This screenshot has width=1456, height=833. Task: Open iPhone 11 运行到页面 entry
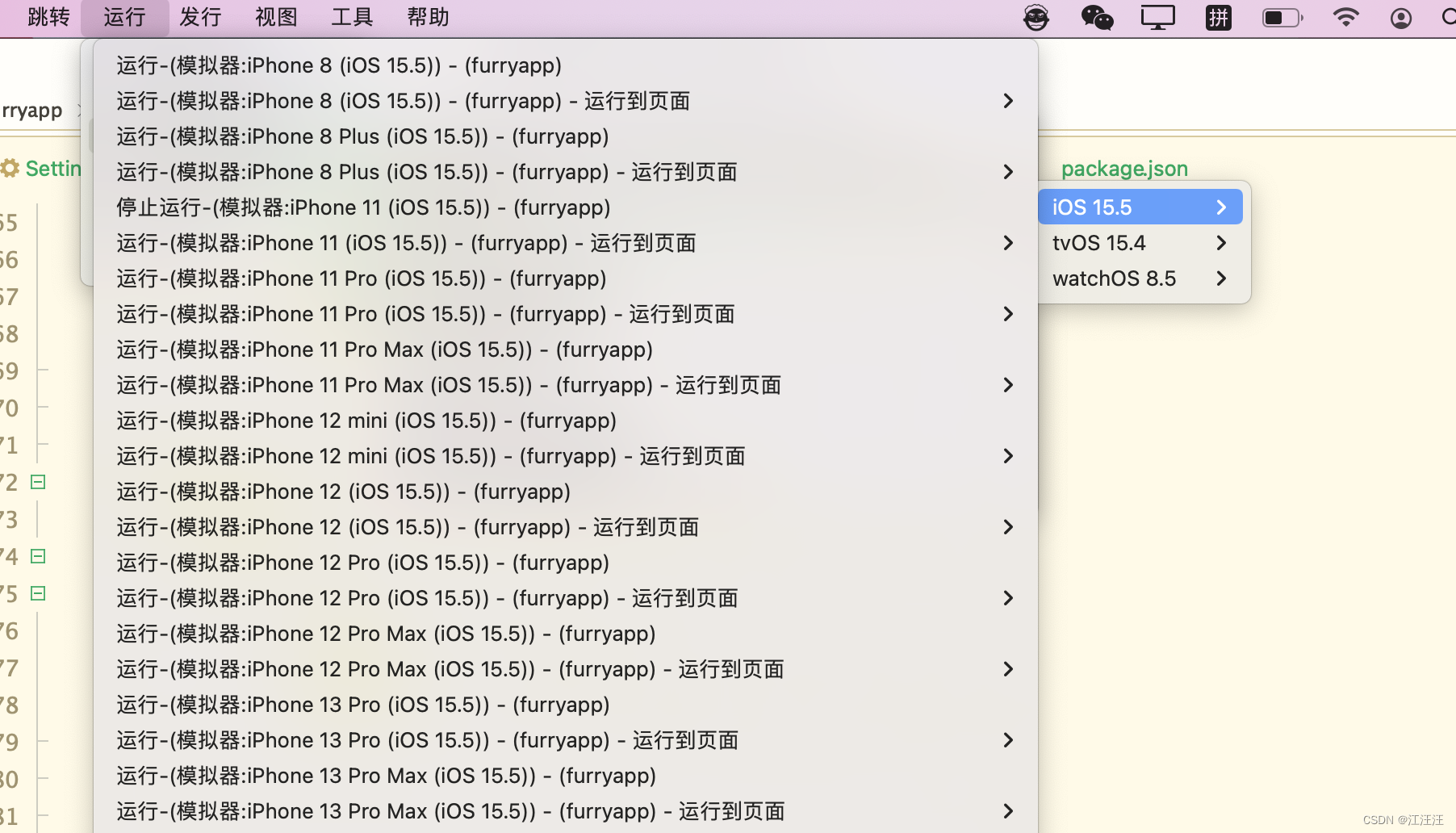tap(565, 243)
